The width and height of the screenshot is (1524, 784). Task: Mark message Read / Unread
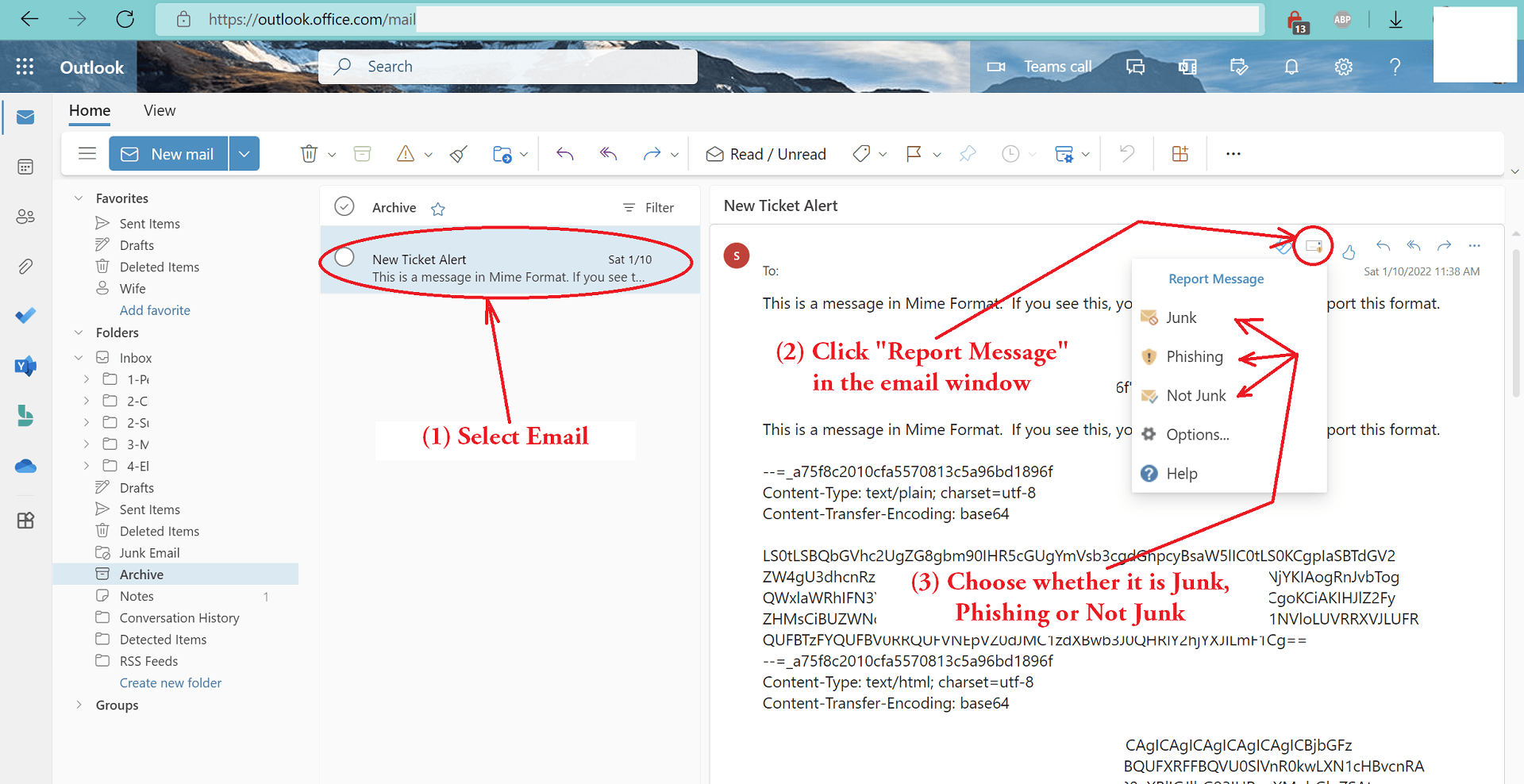coord(766,154)
